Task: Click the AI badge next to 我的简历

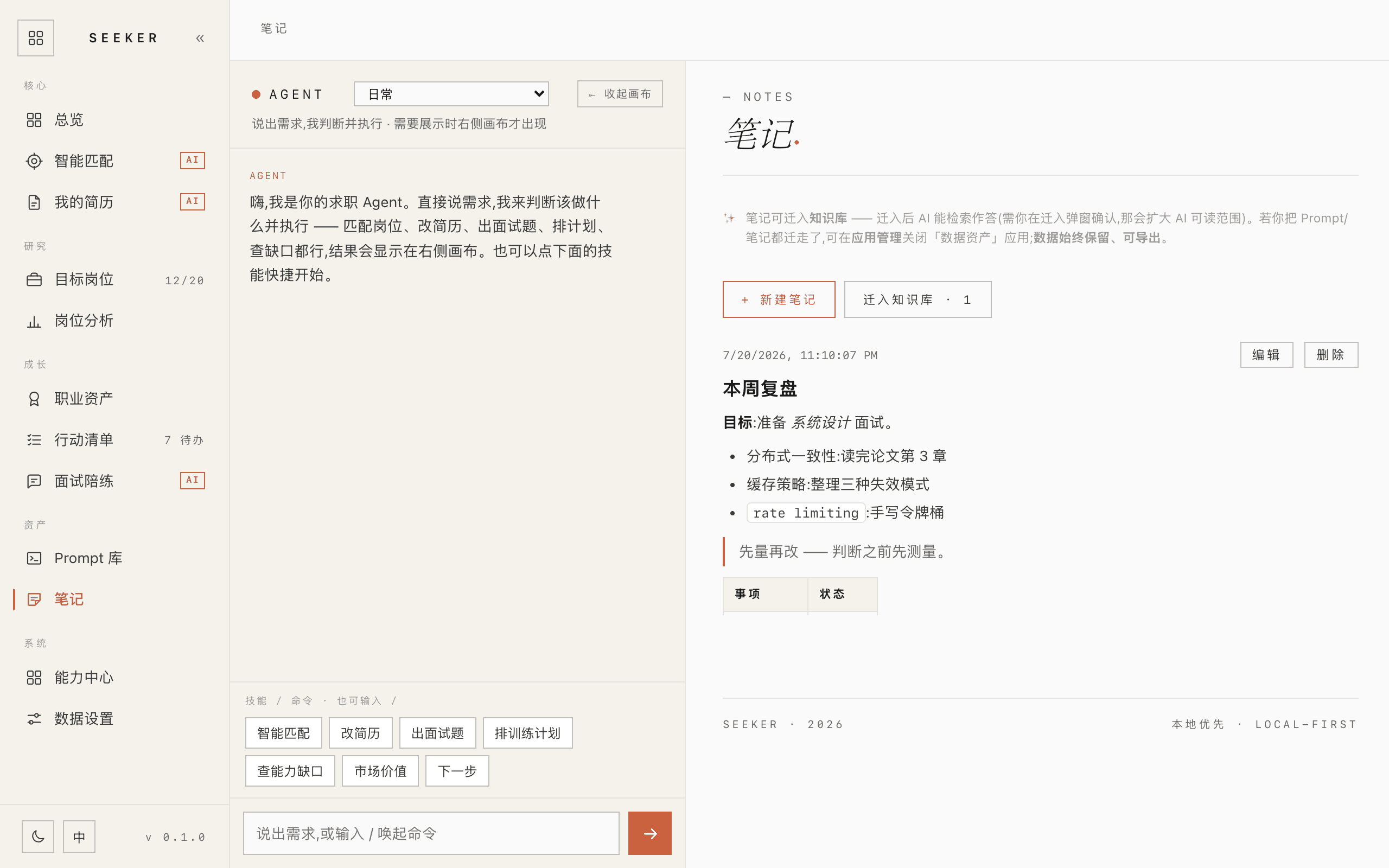Action: point(192,201)
